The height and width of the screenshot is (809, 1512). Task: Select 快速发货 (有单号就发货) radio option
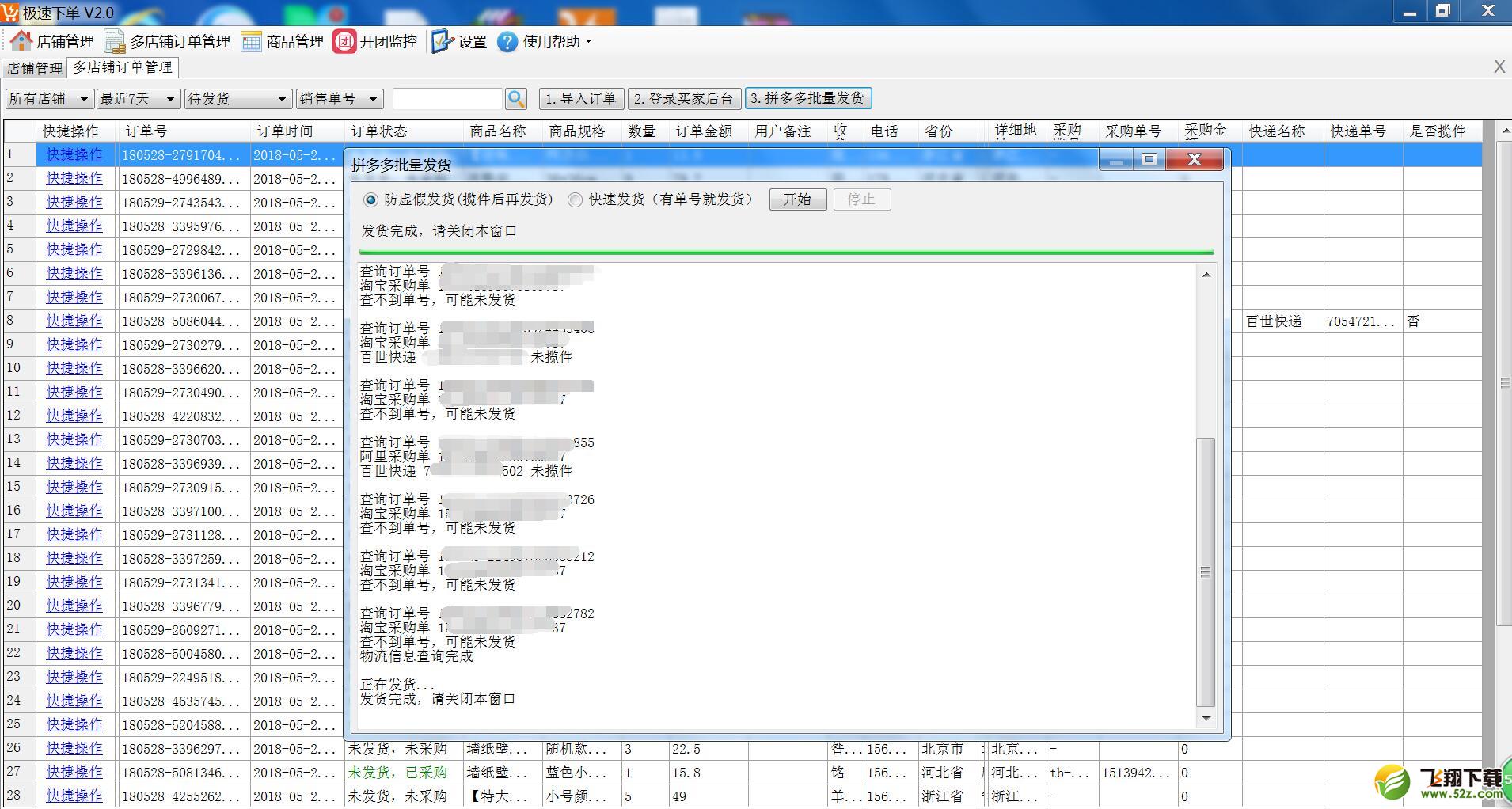pyautogui.click(x=575, y=199)
